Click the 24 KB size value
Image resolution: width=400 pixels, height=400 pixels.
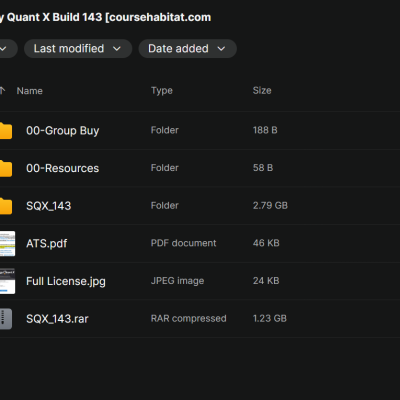tap(266, 281)
